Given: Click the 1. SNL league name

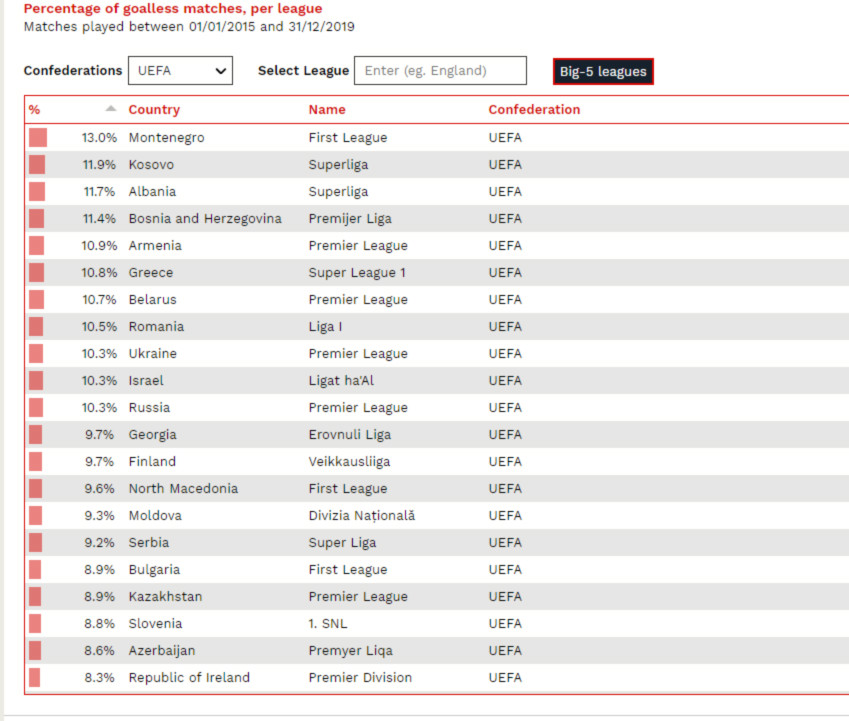Looking at the screenshot, I should 328,624.
